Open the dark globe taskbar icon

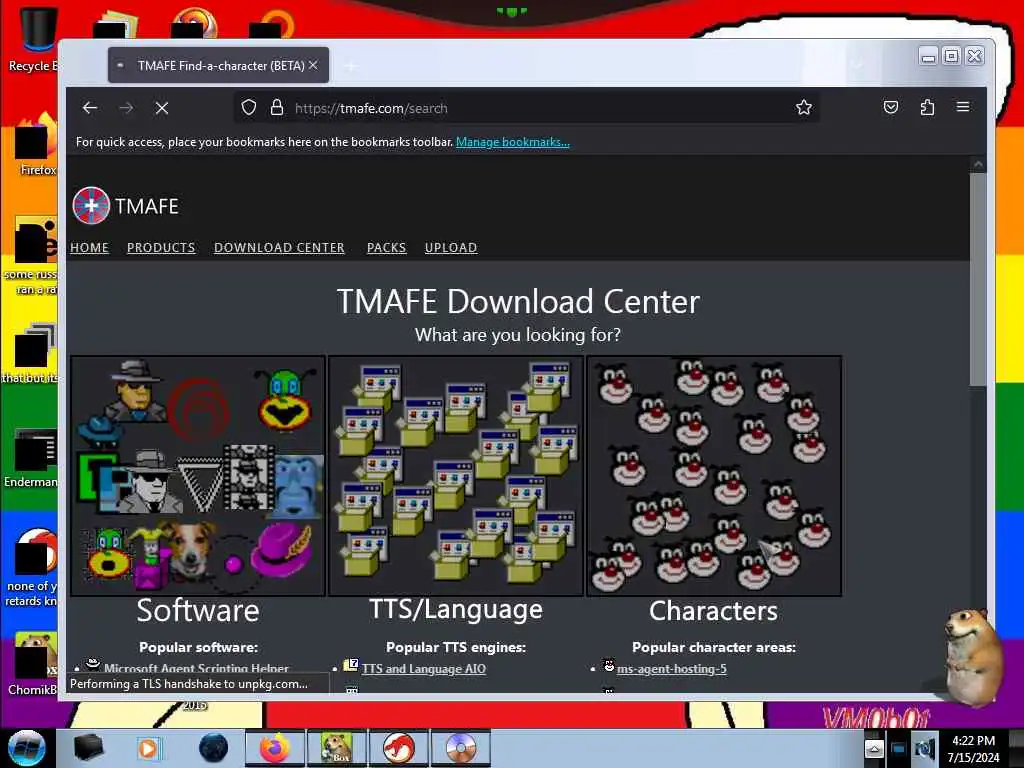point(214,748)
